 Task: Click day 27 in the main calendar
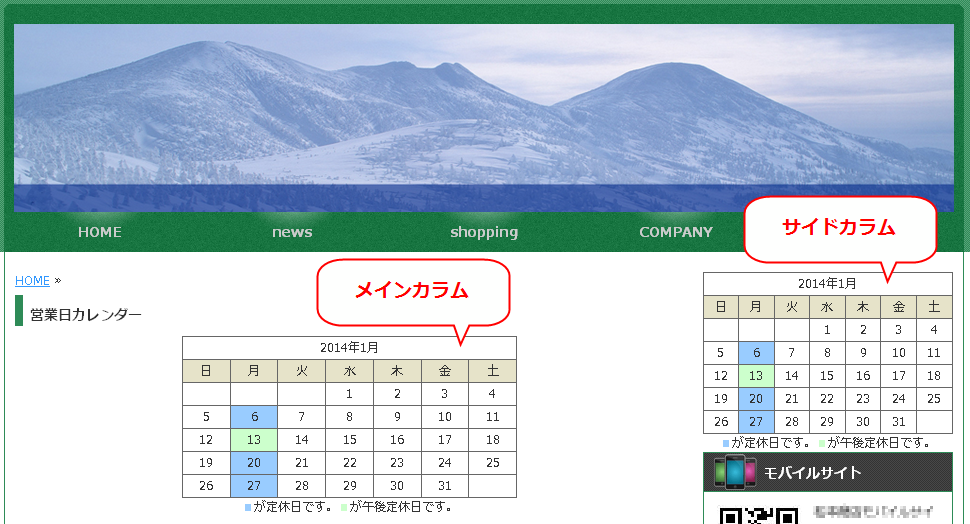(x=254, y=486)
